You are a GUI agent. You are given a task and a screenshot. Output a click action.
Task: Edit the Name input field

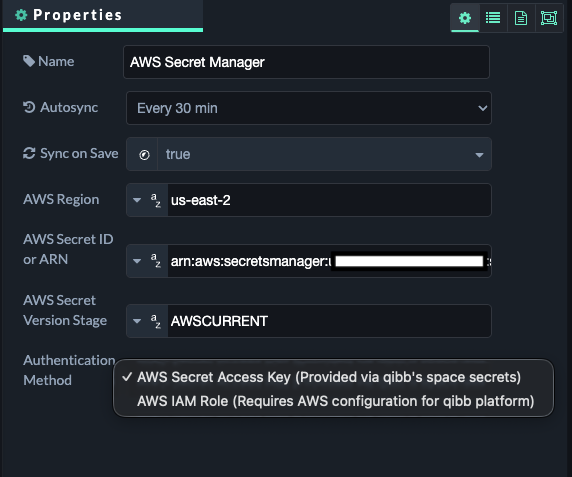click(306, 62)
